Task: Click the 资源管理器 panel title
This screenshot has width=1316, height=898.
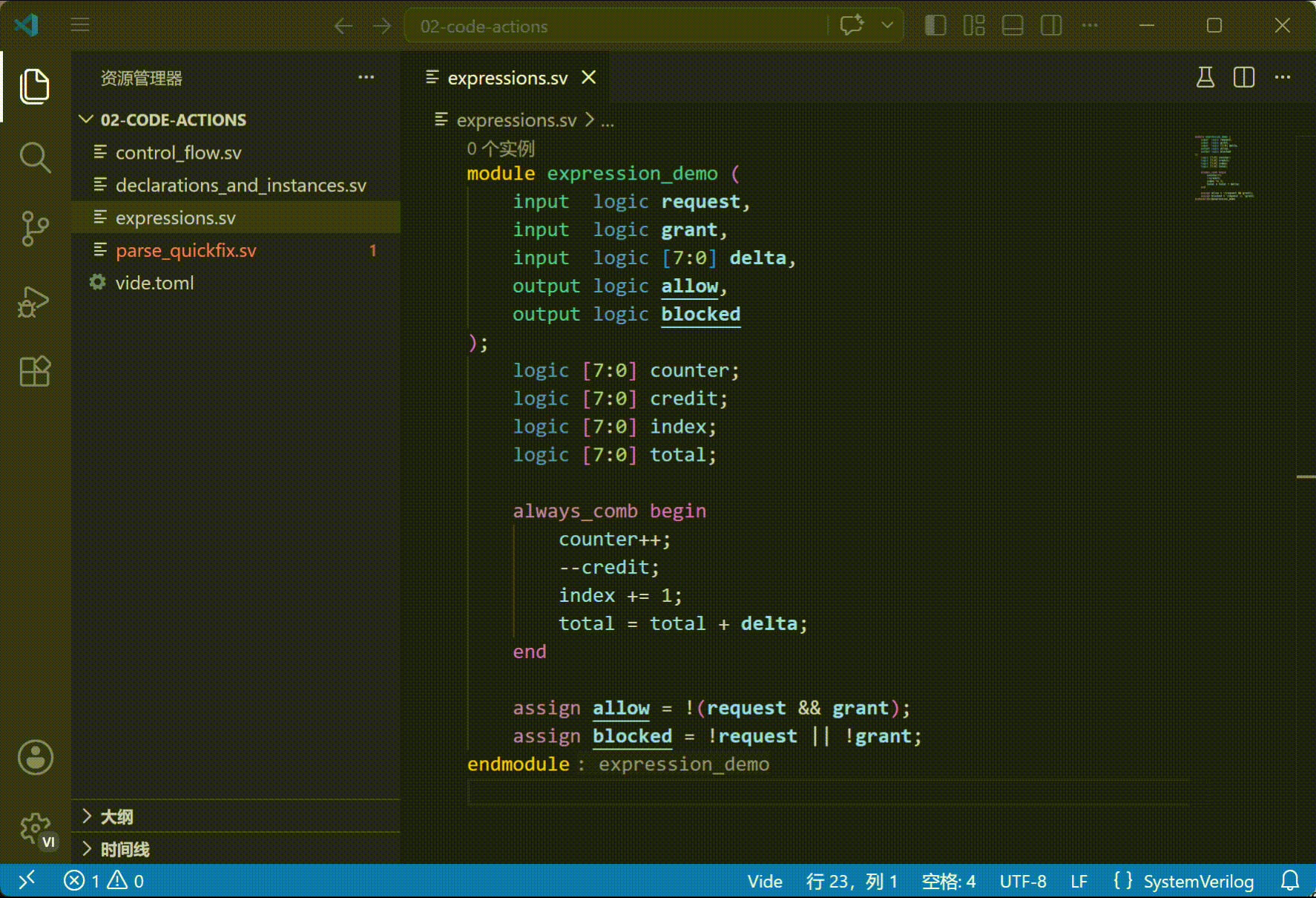Action: click(141, 78)
